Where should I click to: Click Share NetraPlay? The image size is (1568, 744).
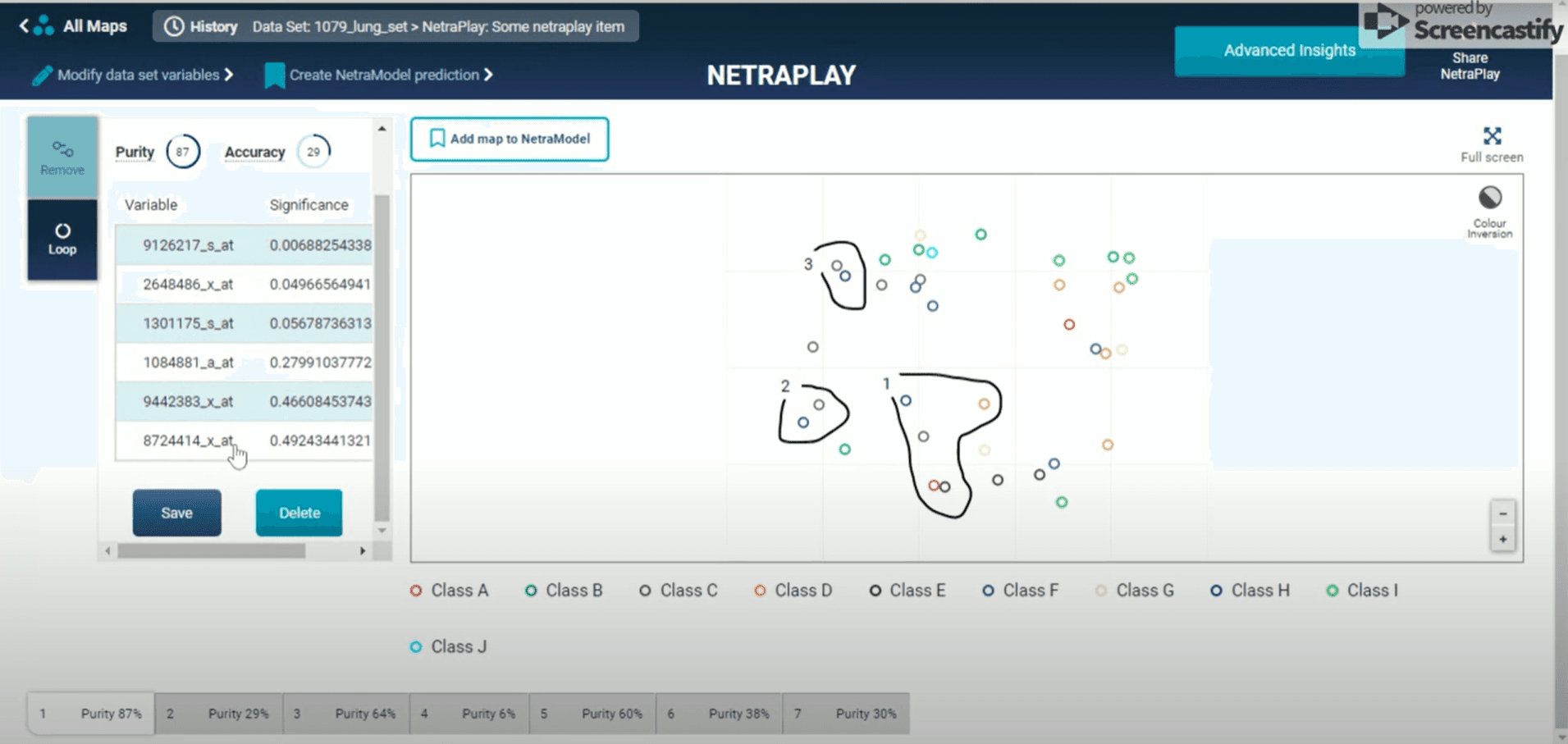[1470, 66]
